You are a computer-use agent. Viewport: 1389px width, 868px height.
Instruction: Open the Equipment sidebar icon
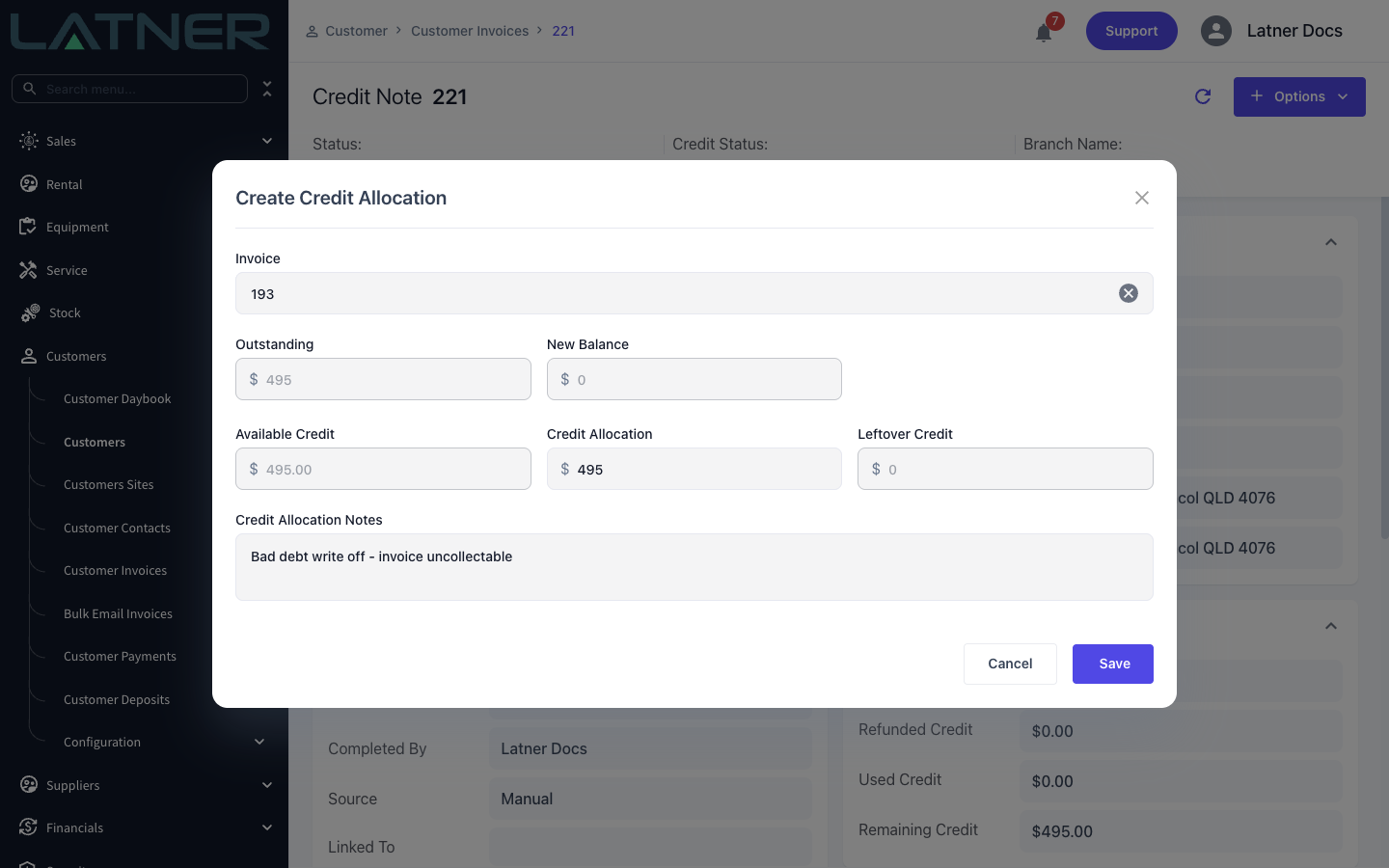pyautogui.click(x=28, y=227)
